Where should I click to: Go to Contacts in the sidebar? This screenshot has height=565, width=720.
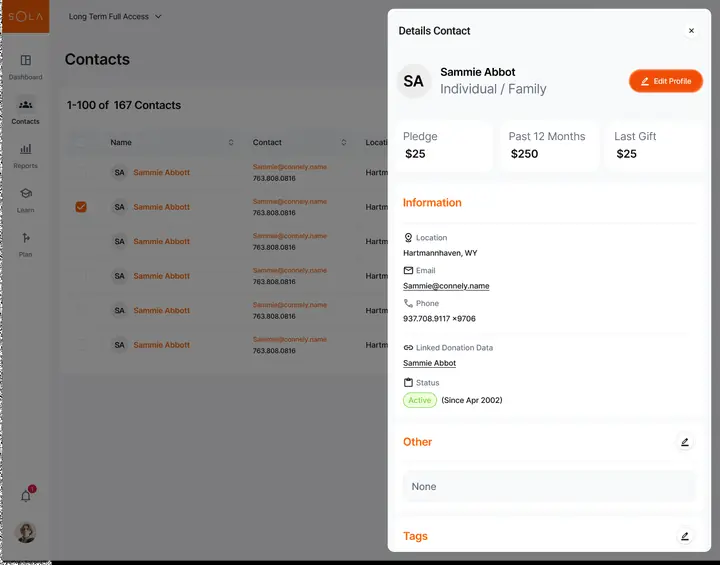[x=26, y=111]
